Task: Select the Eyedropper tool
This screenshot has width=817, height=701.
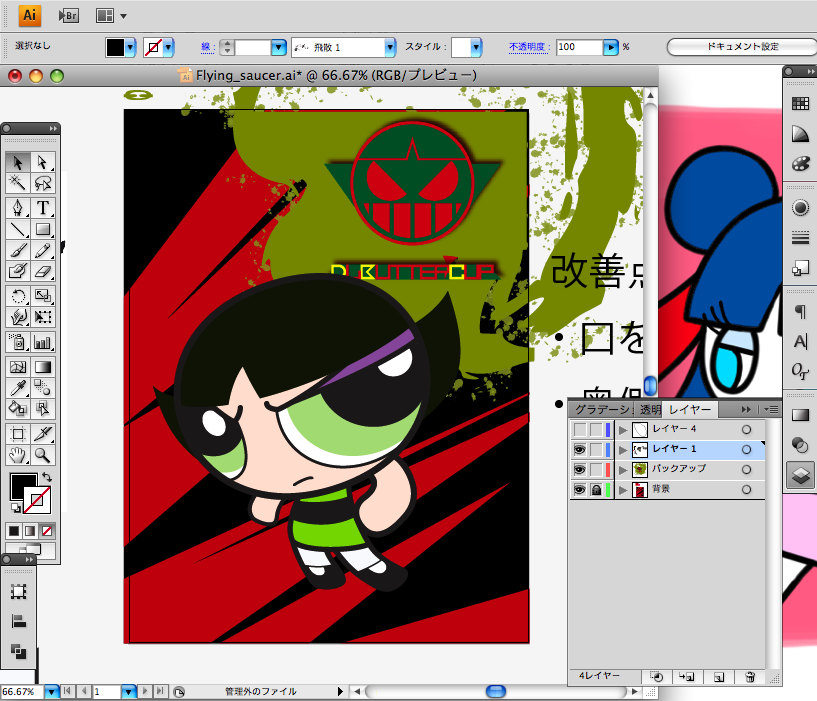Action: 18,388
